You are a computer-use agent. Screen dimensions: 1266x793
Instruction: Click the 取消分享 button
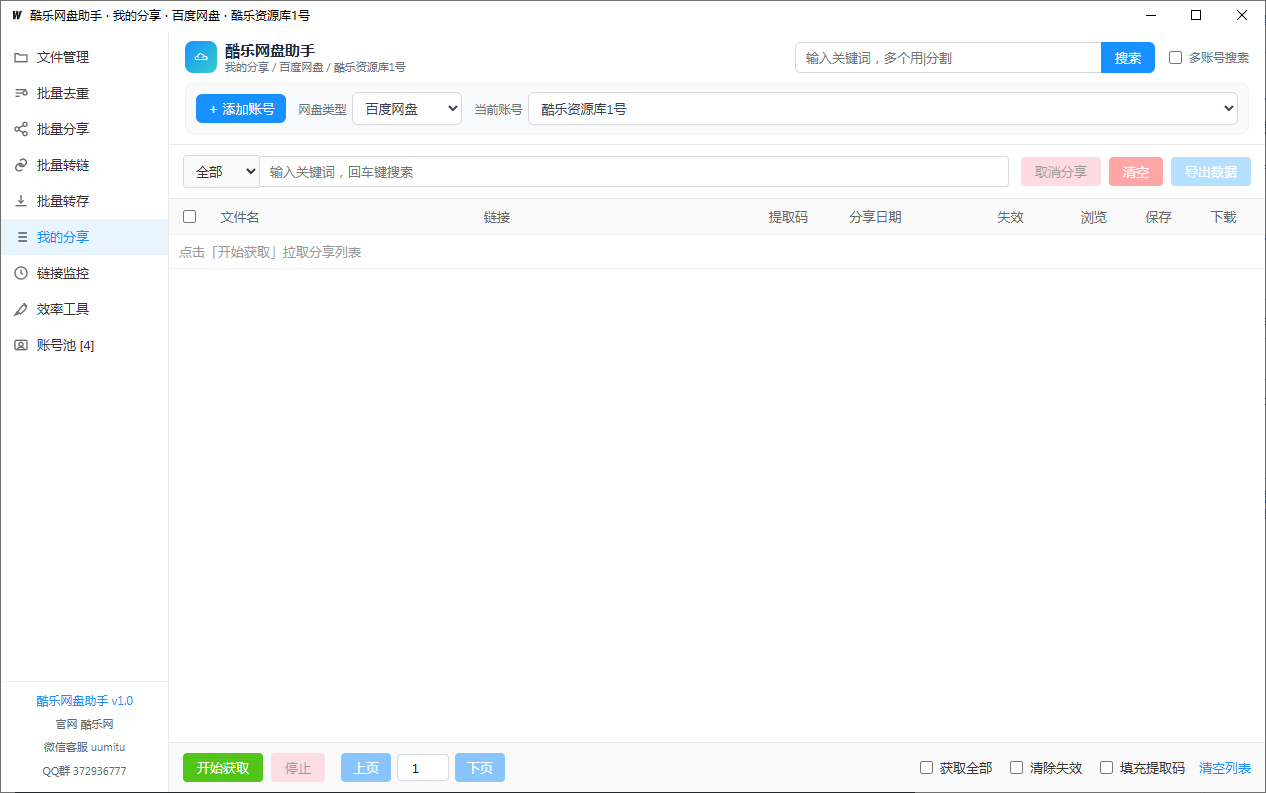pos(1061,172)
